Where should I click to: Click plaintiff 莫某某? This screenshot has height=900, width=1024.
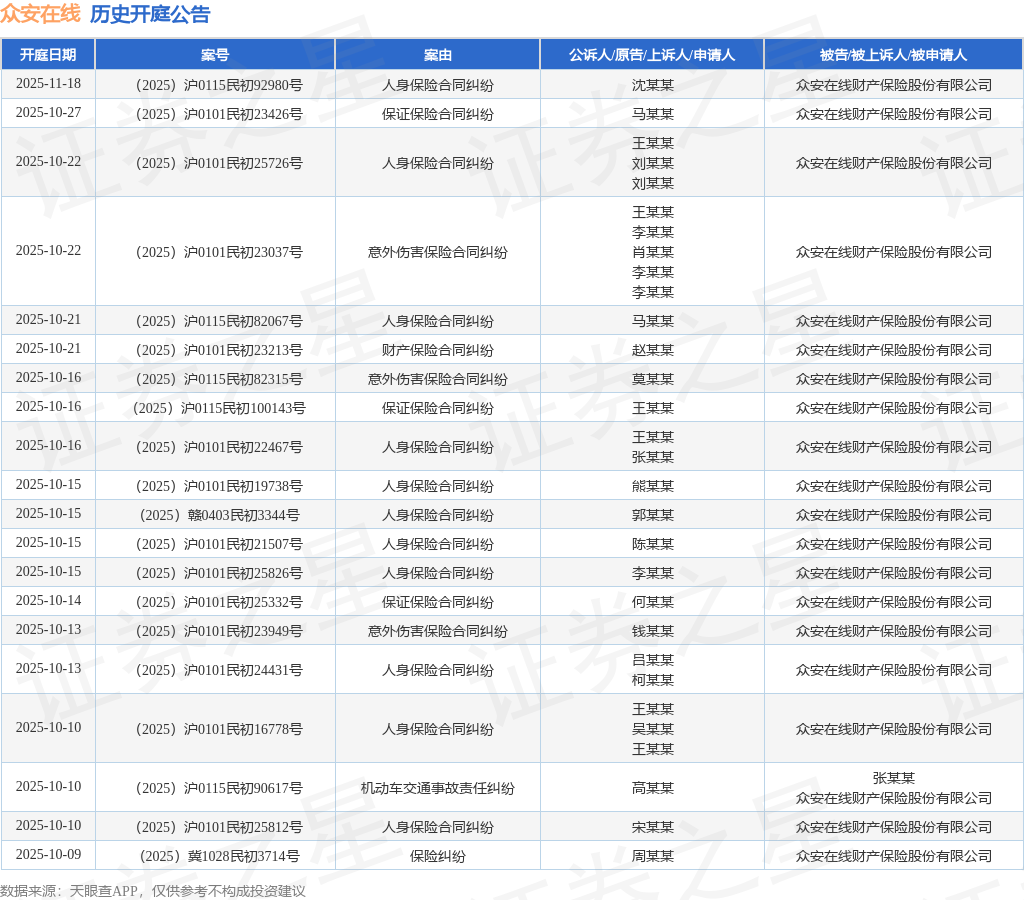tap(652, 379)
